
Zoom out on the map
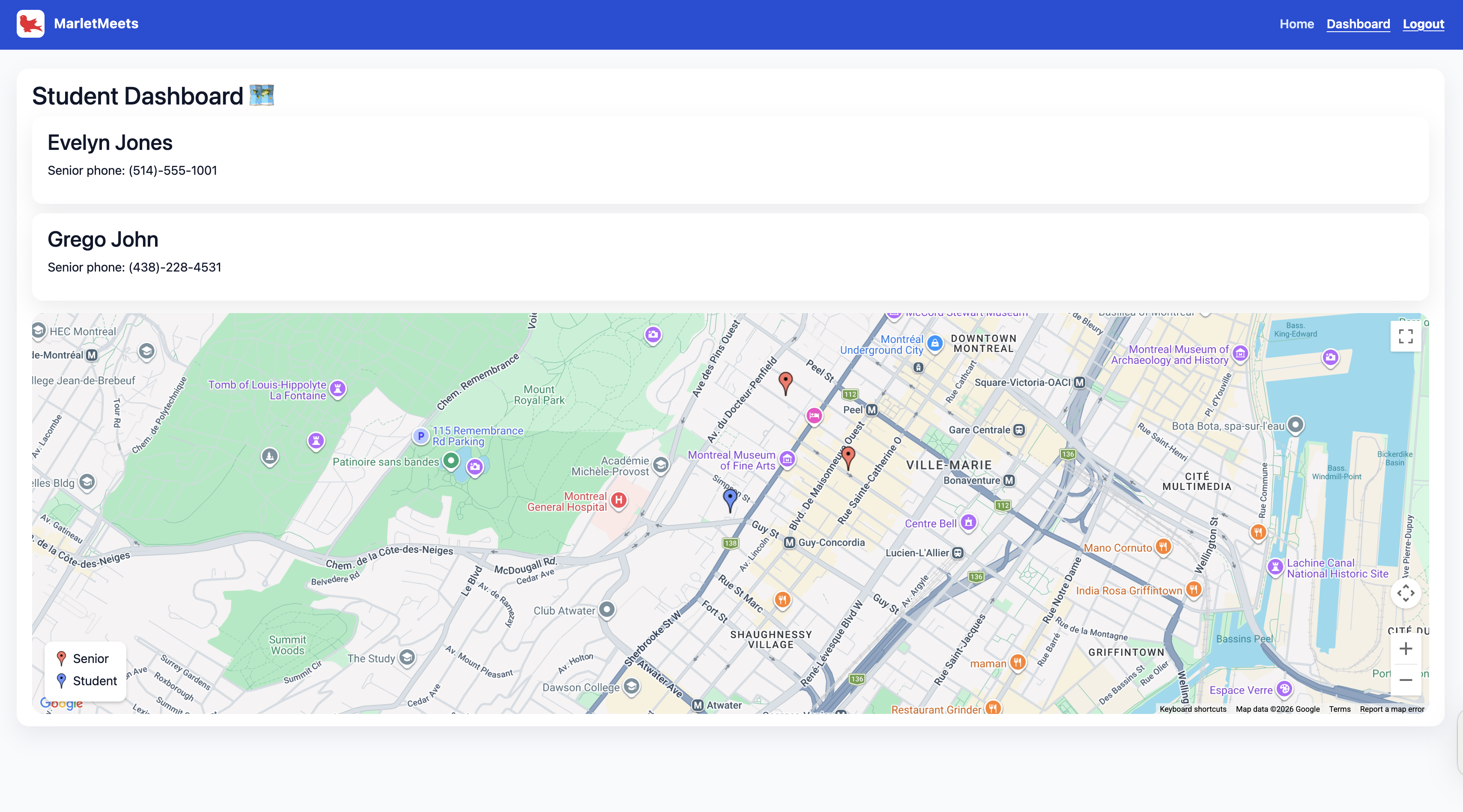pyautogui.click(x=1405, y=680)
